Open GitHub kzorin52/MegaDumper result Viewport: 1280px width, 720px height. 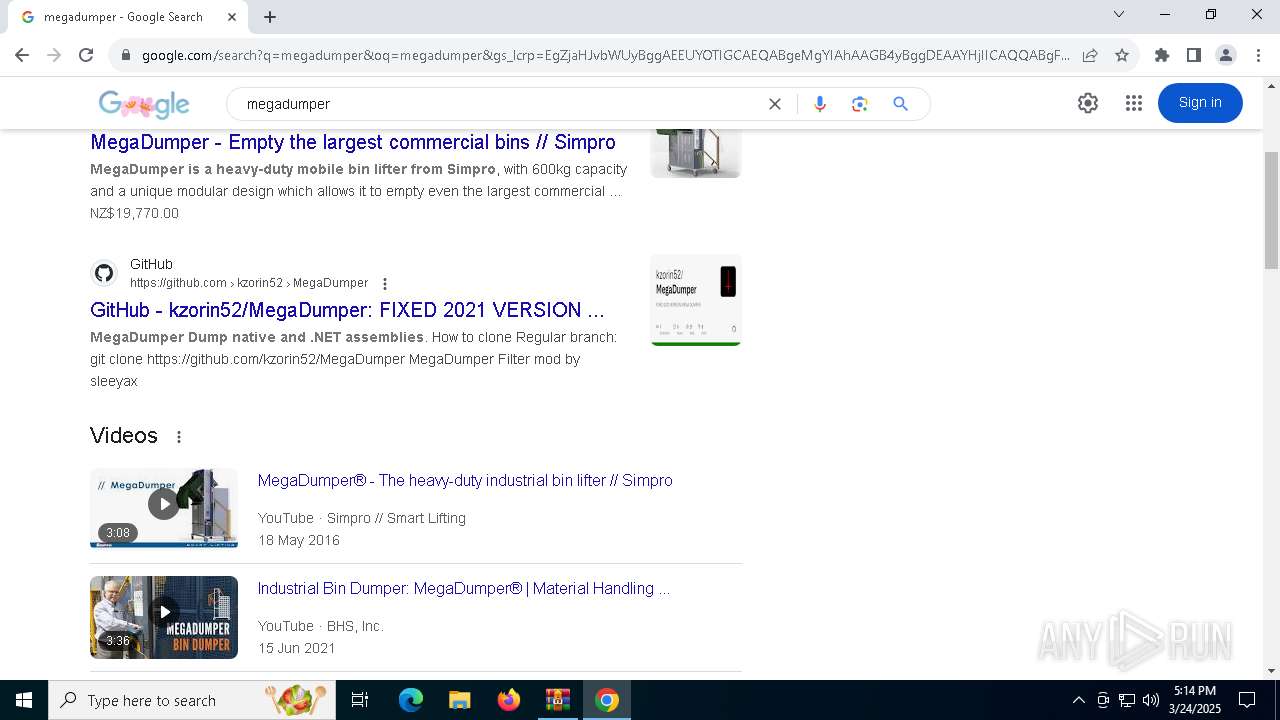[x=347, y=310]
